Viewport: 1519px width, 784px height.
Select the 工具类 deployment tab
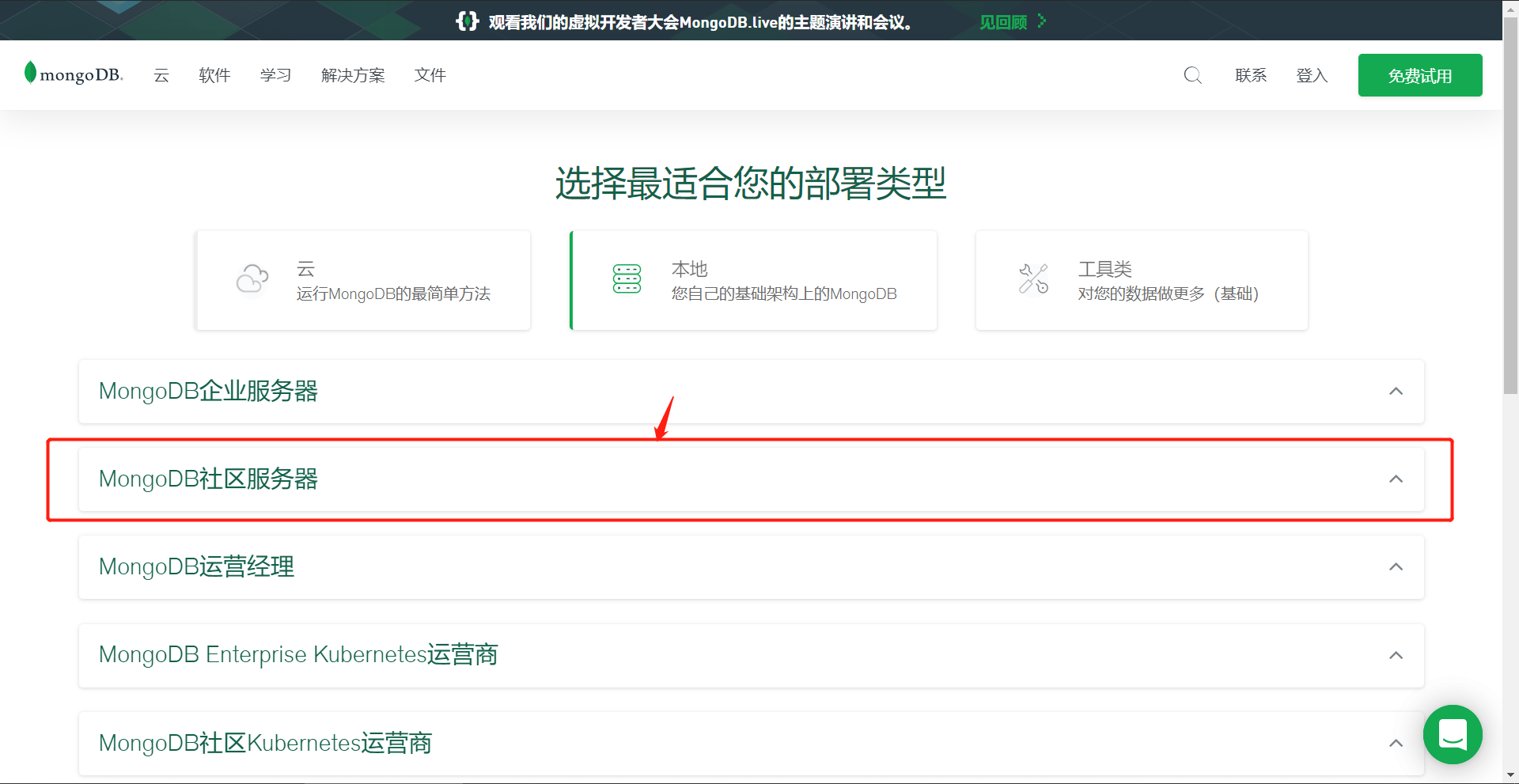1142,280
